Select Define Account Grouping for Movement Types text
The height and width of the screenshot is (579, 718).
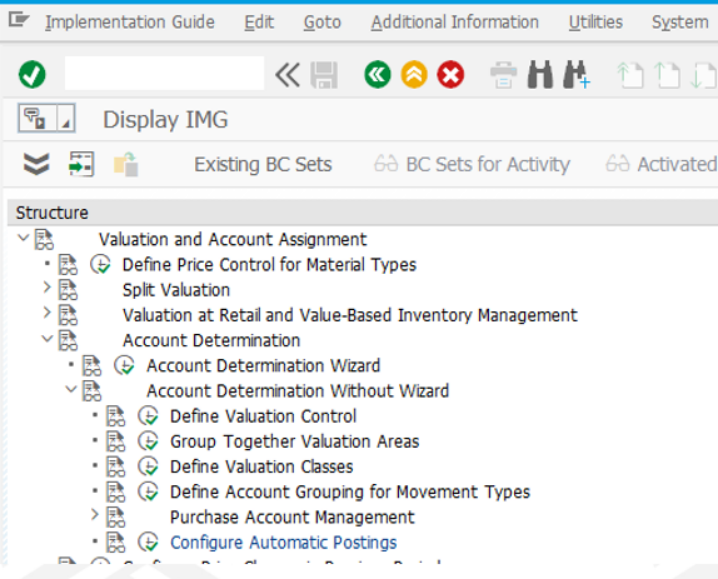click(x=350, y=492)
